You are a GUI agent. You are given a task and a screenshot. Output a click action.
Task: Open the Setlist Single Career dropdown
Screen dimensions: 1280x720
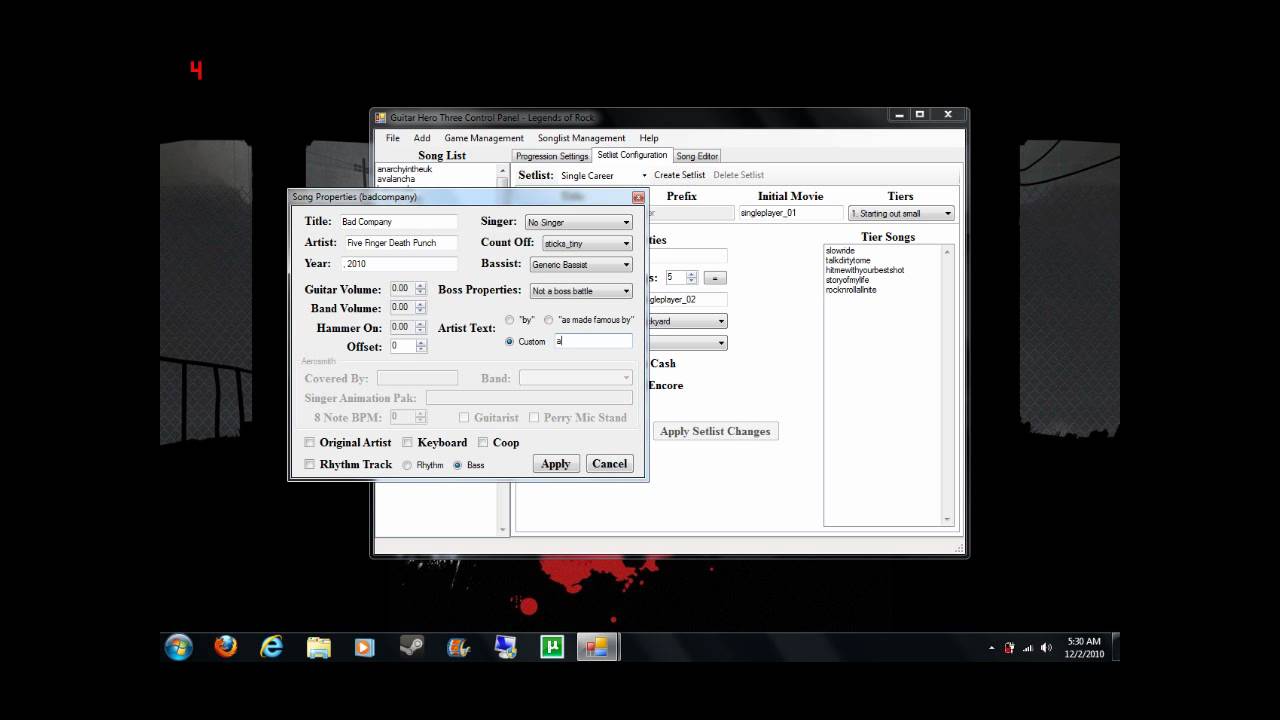point(603,176)
